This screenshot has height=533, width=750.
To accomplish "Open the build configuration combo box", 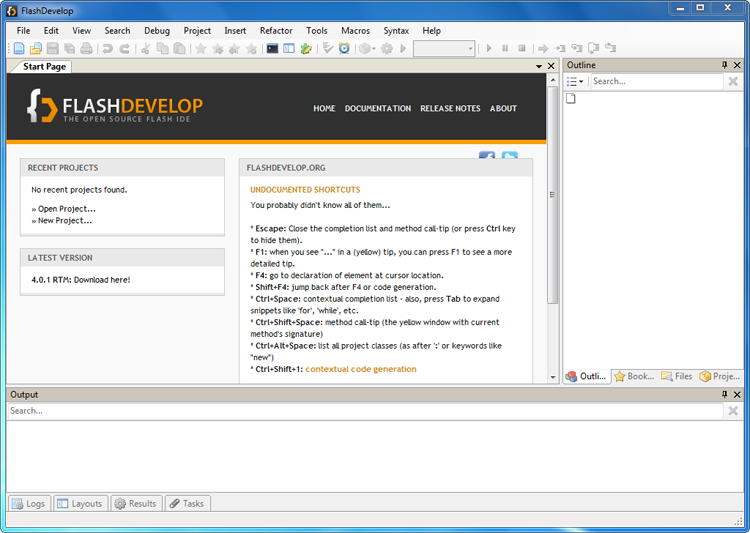I will pos(444,48).
